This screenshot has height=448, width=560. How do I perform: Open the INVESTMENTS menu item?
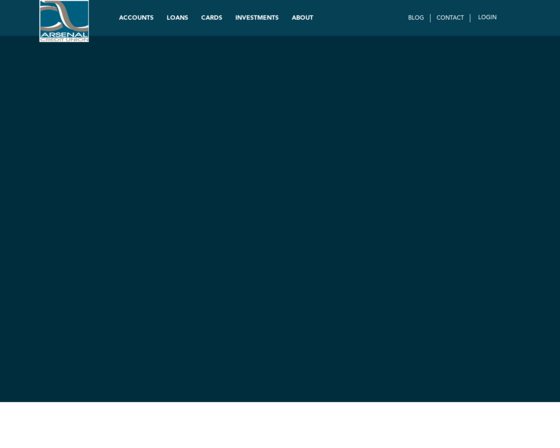(x=257, y=18)
